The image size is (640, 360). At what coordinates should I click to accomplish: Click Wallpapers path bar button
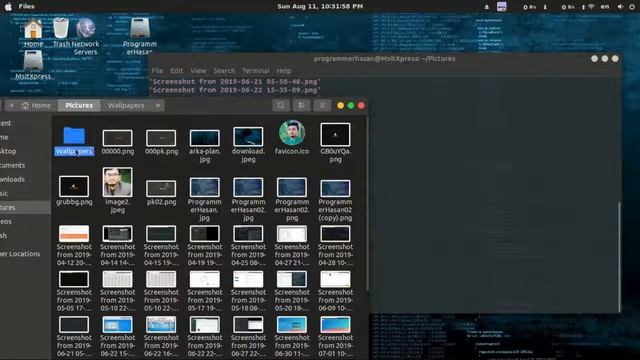click(x=126, y=105)
